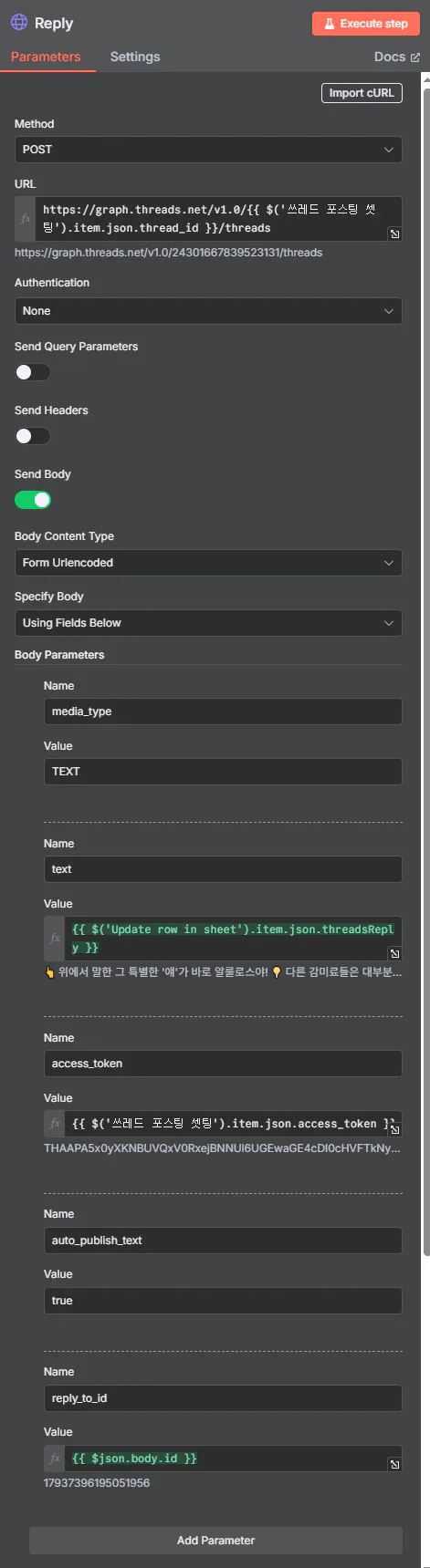This screenshot has height=1568, width=430.
Task: Open Specify Body dropdown
Action: 208,623
